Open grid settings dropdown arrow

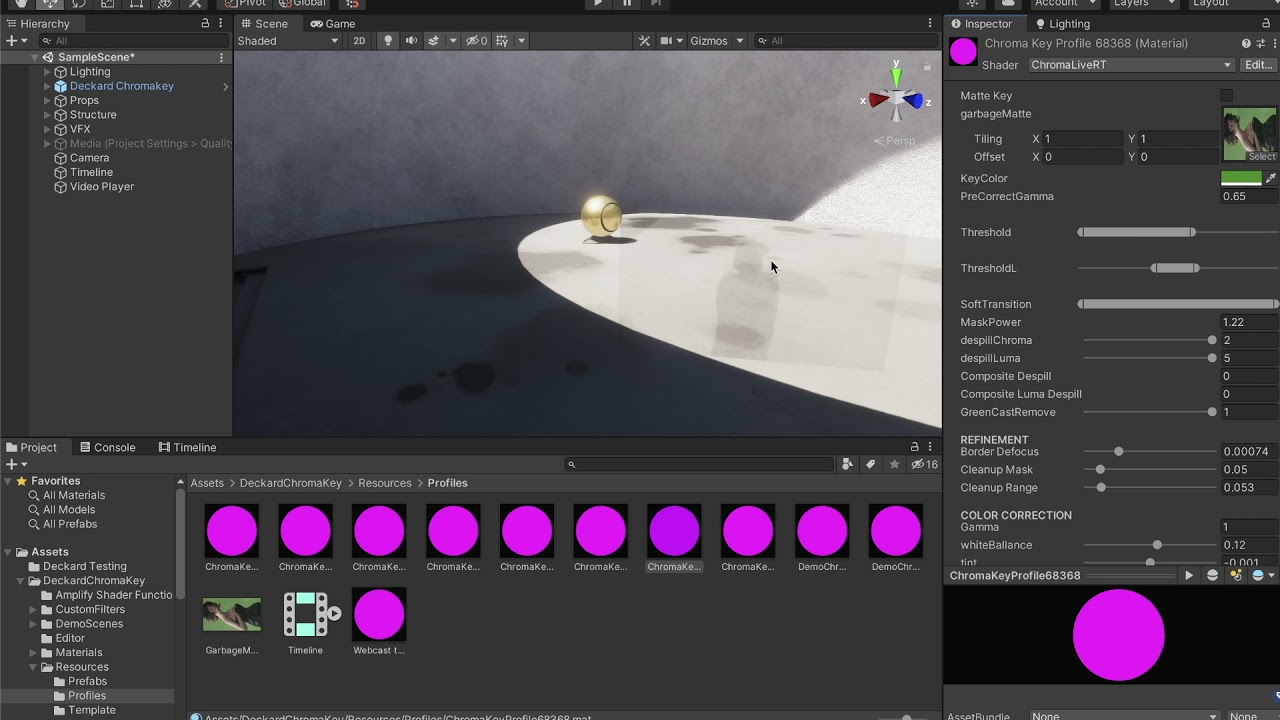tap(521, 41)
